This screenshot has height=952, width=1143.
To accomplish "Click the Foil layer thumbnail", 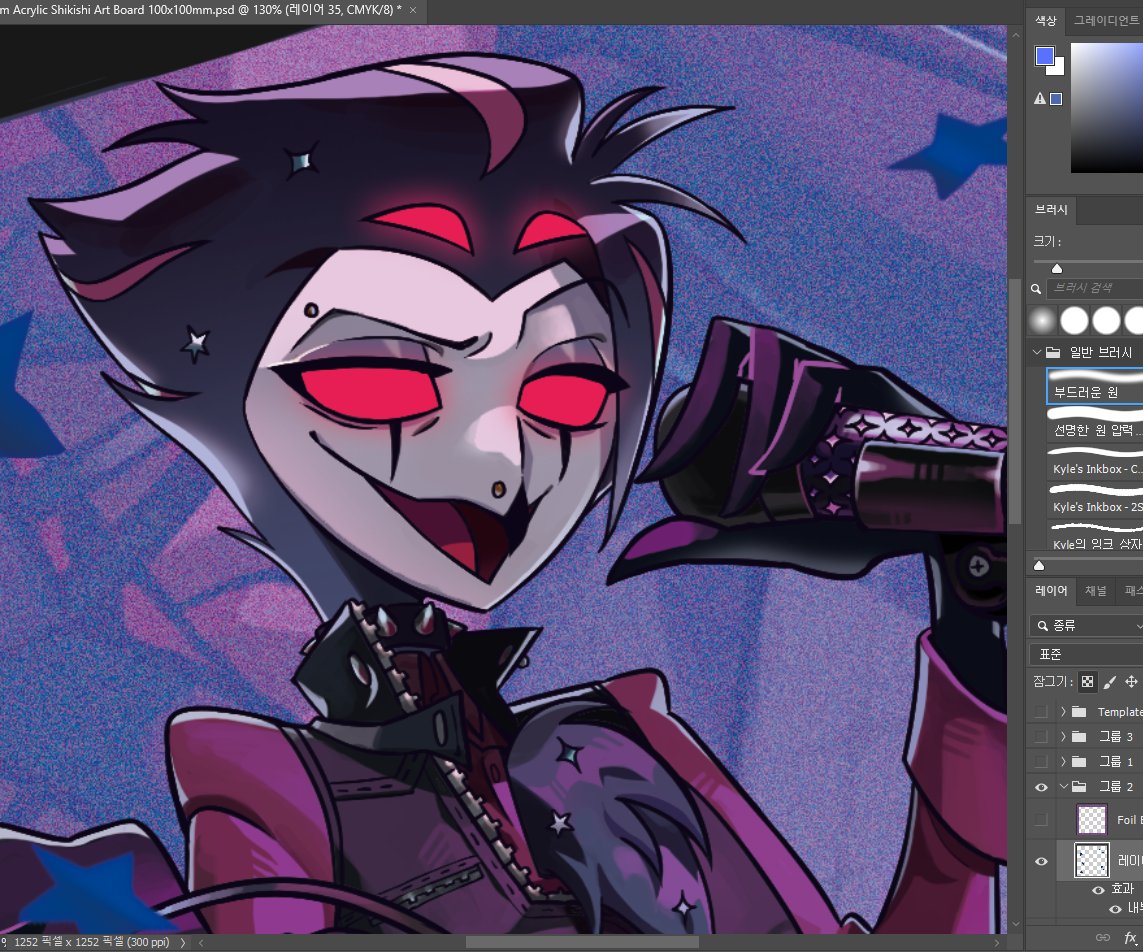I will click(1092, 819).
